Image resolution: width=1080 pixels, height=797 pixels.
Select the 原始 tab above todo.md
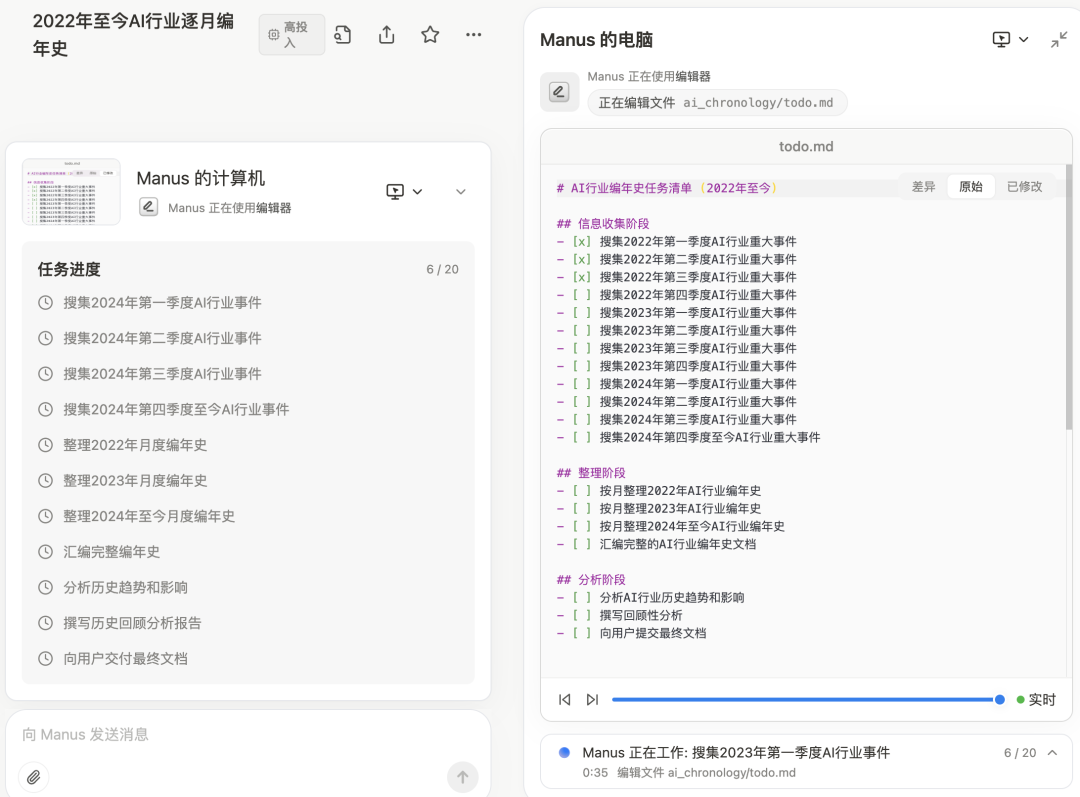point(971,186)
